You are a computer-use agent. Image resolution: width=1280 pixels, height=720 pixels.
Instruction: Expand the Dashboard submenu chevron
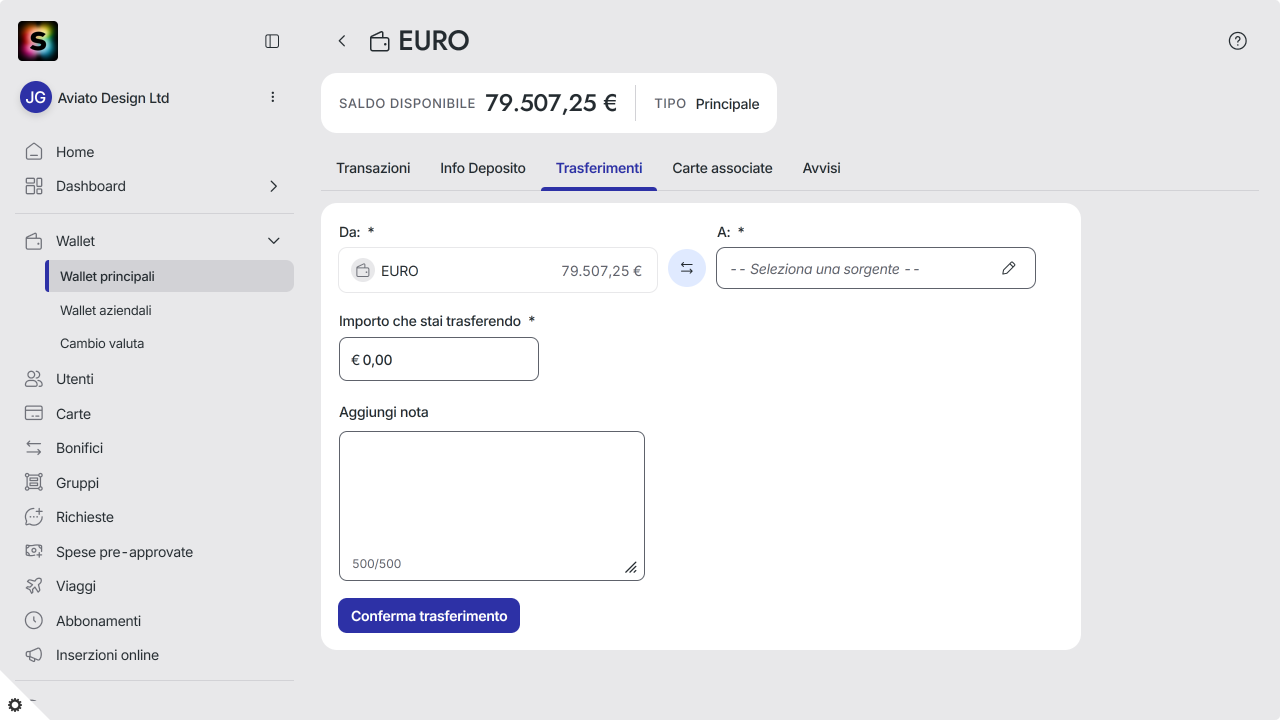(274, 186)
